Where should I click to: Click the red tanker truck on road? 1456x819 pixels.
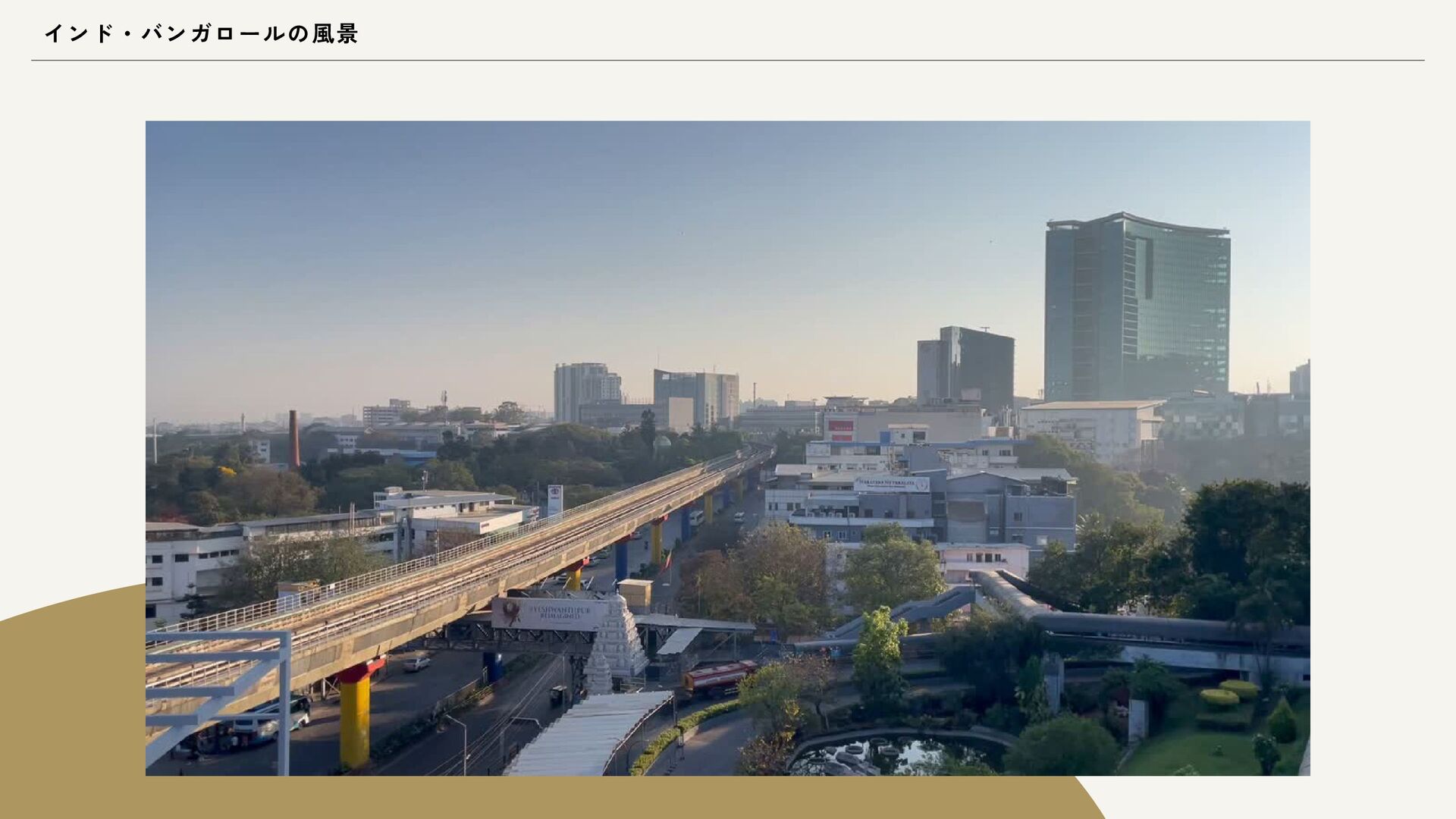719,676
